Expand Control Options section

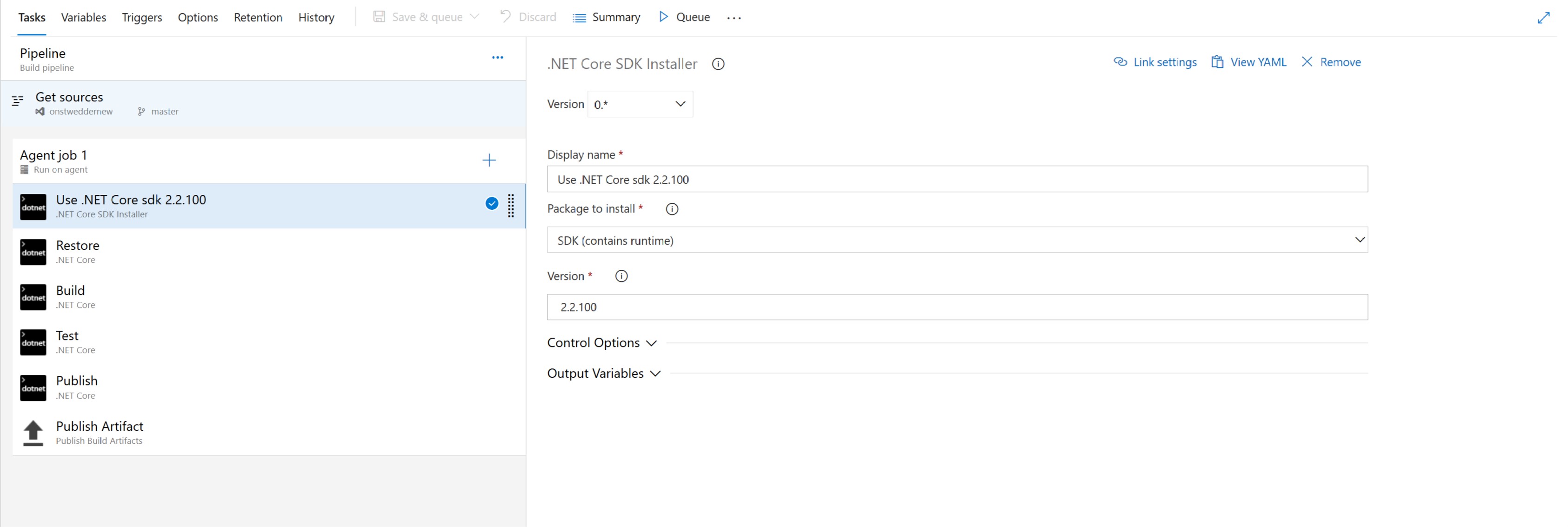(601, 343)
